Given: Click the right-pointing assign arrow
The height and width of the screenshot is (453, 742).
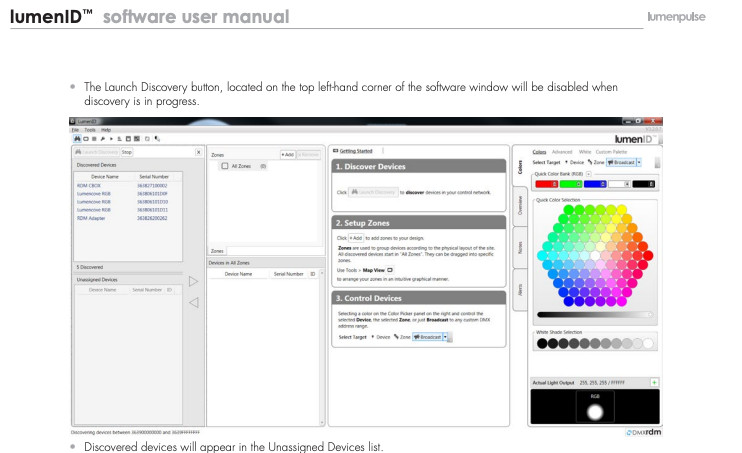Looking at the screenshot, I should tap(194, 282).
